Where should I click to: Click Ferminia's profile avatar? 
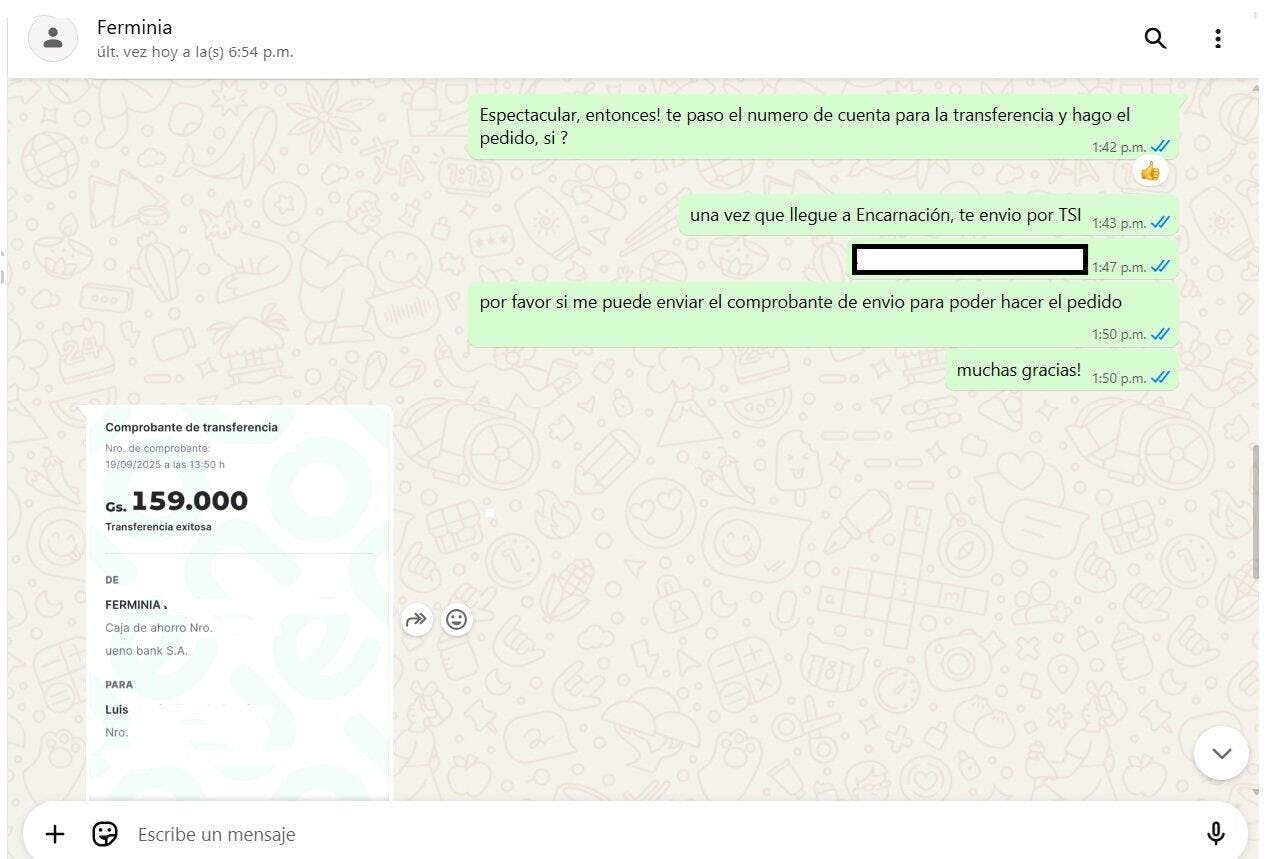53,39
